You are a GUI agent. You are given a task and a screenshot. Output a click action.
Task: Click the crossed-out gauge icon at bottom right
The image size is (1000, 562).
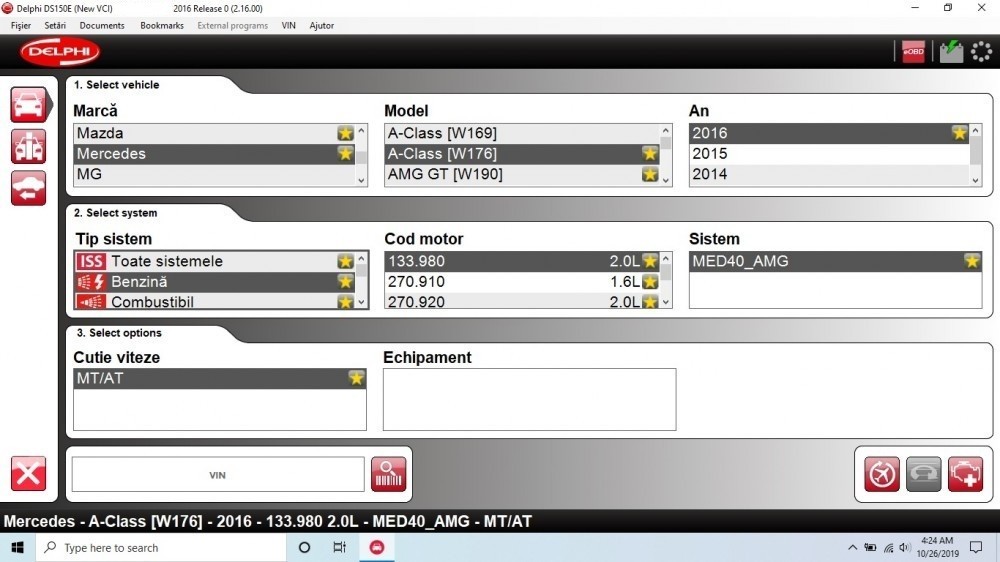pyautogui.click(x=882, y=474)
